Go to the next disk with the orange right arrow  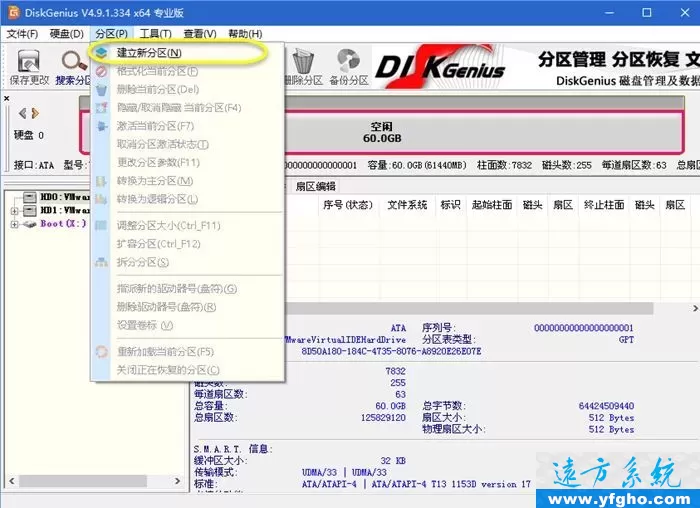[x=35, y=113]
